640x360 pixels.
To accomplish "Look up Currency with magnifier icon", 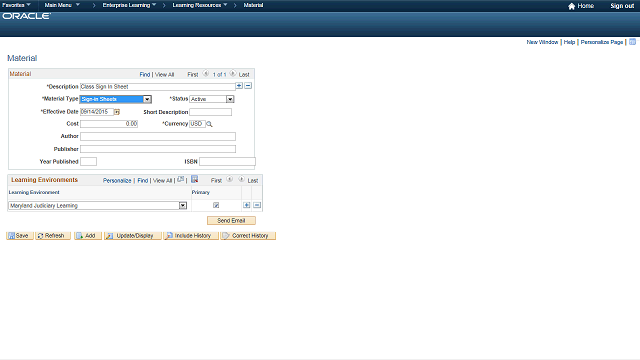I will [x=209, y=124].
